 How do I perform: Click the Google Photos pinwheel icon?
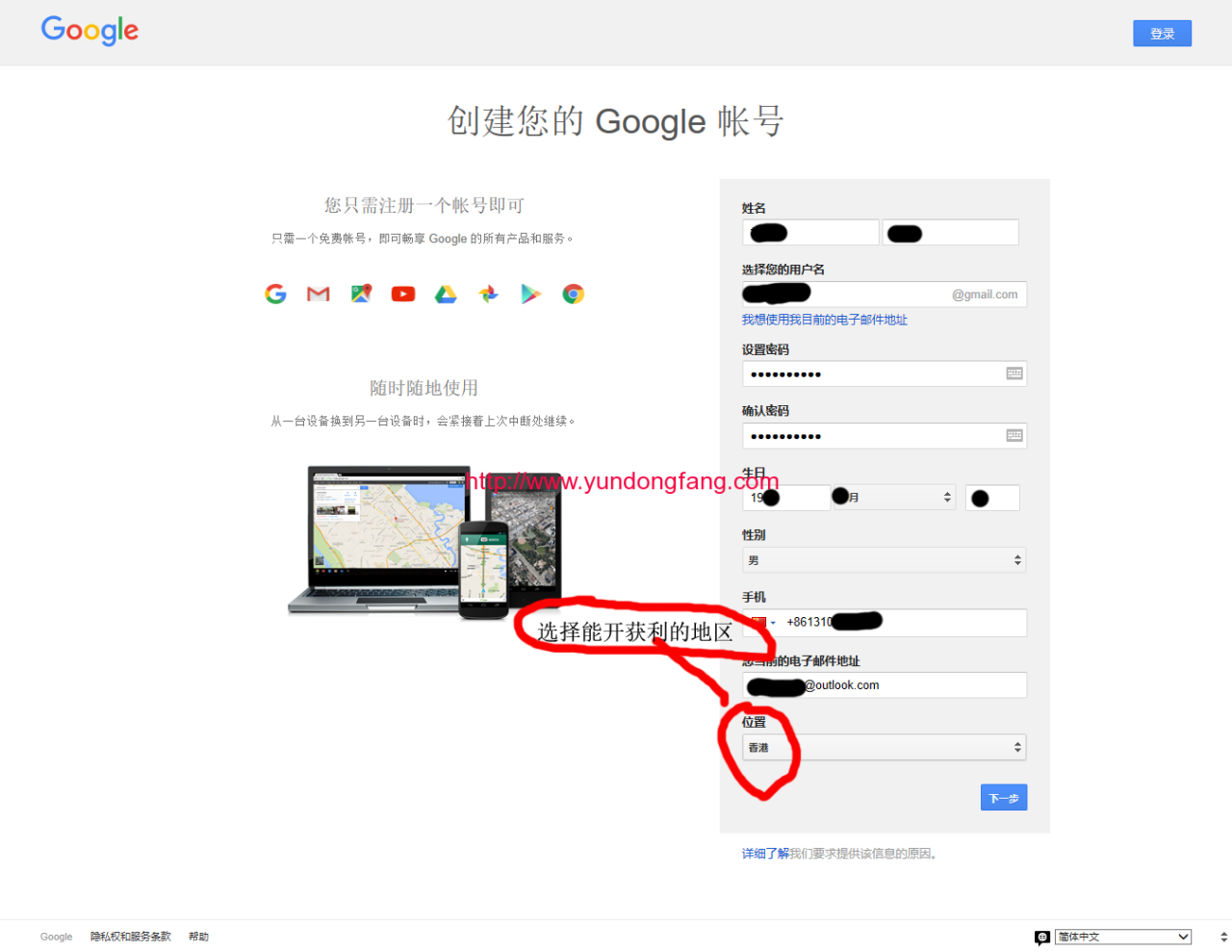click(x=488, y=295)
